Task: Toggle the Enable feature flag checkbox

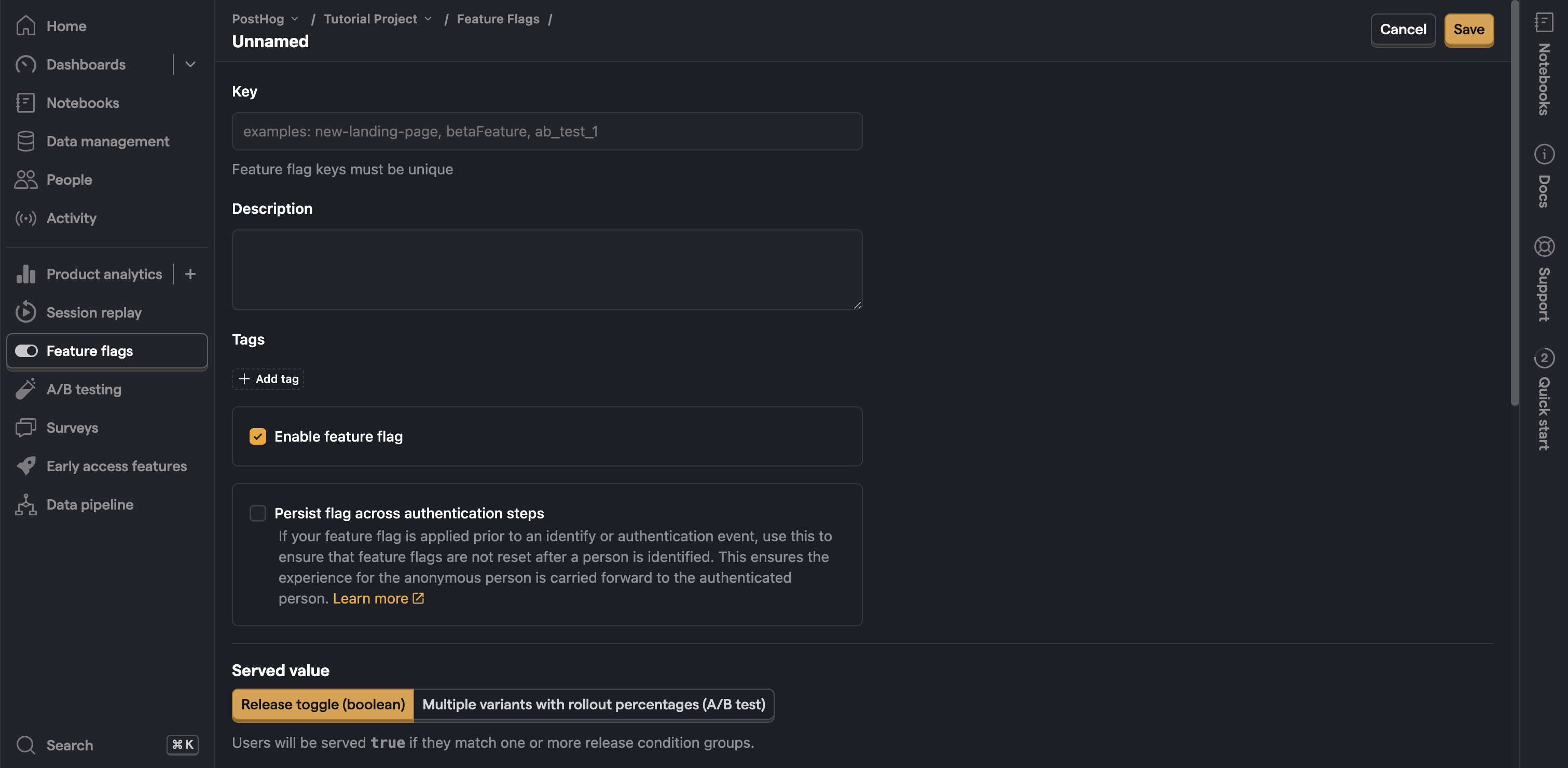Action: (x=257, y=436)
